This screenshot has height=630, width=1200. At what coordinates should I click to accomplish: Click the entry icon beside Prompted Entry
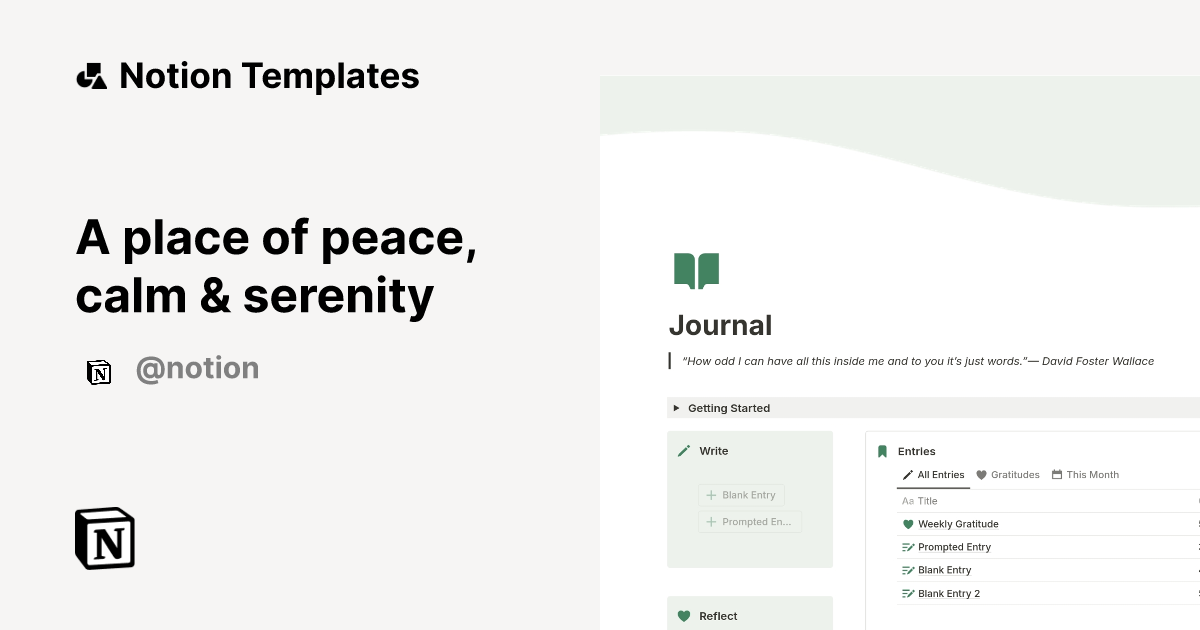pyautogui.click(x=908, y=546)
